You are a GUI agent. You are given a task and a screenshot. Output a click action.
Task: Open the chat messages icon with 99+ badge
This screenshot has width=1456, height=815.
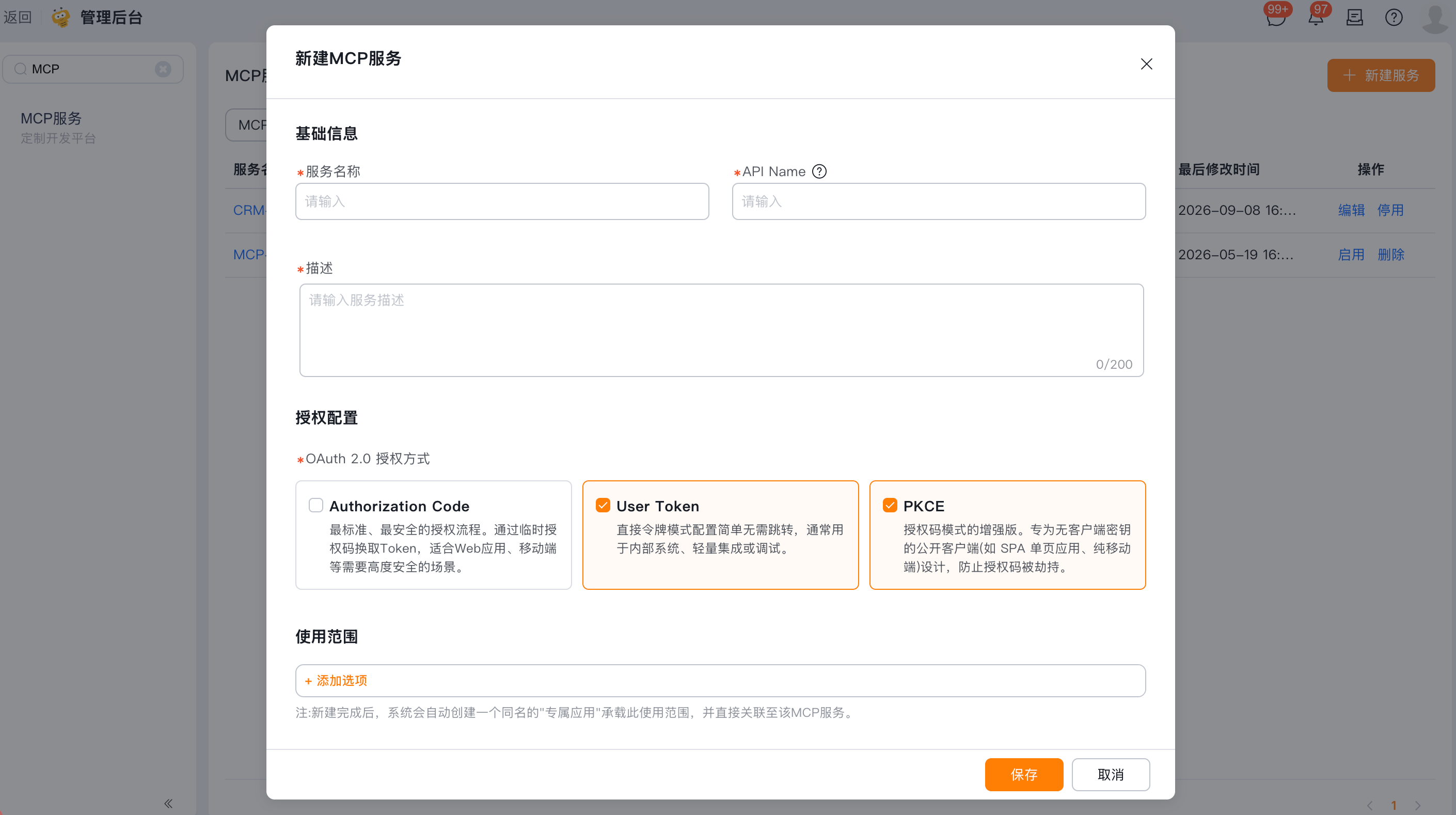click(x=1276, y=17)
